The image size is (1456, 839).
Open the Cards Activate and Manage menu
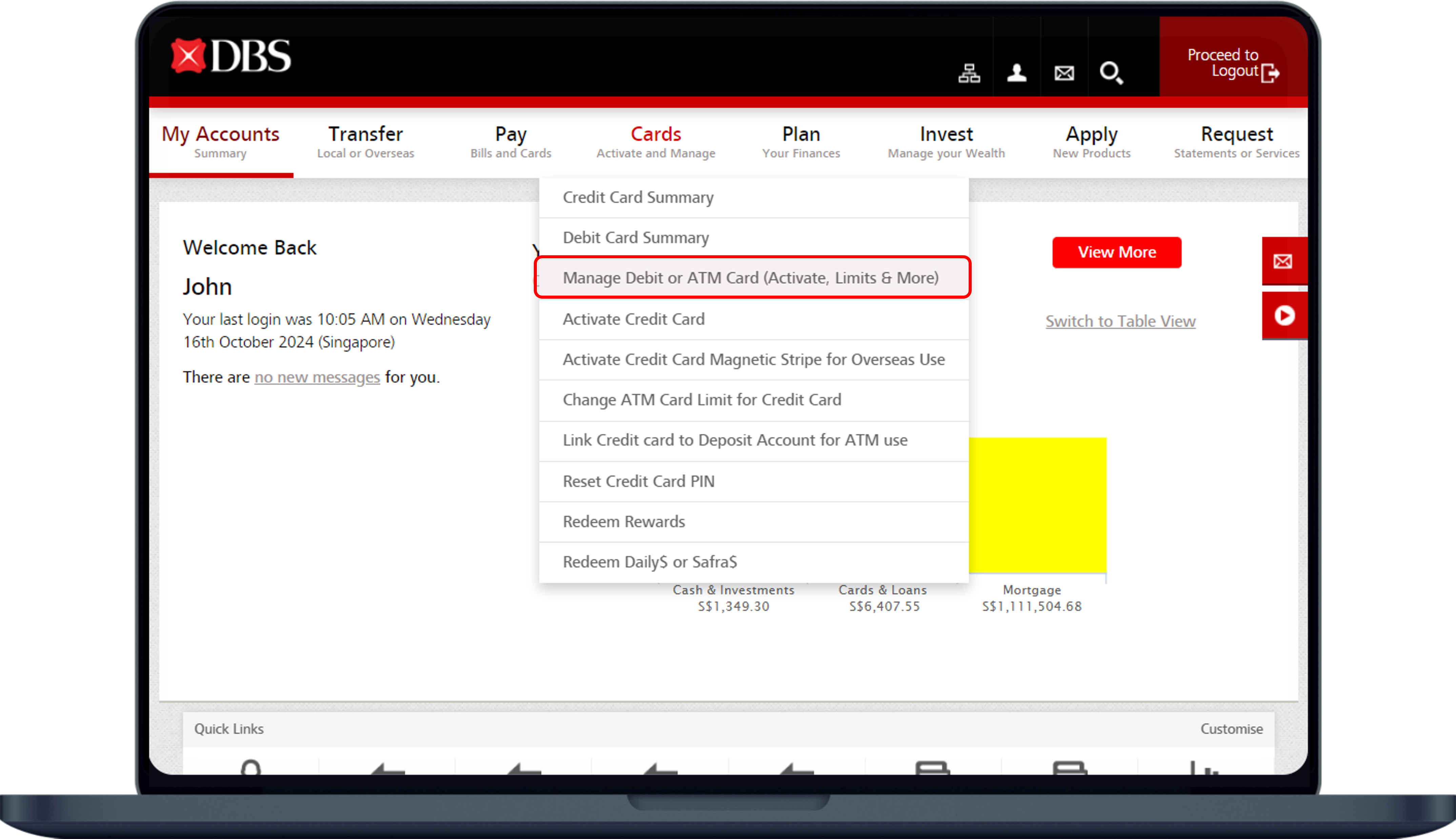[x=655, y=142]
